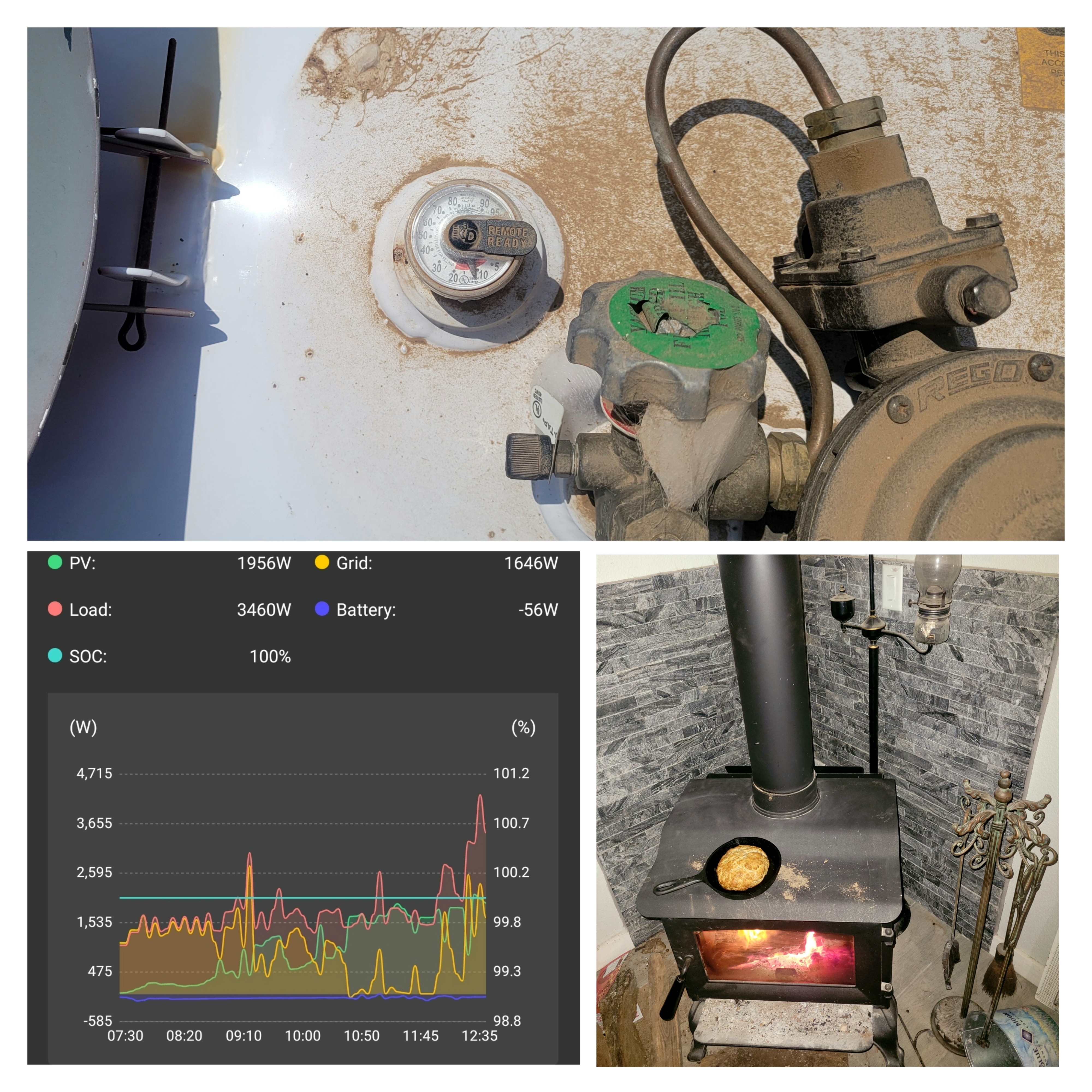
Task: Toggle the teal SOC legend dot
Action: tap(55, 656)
